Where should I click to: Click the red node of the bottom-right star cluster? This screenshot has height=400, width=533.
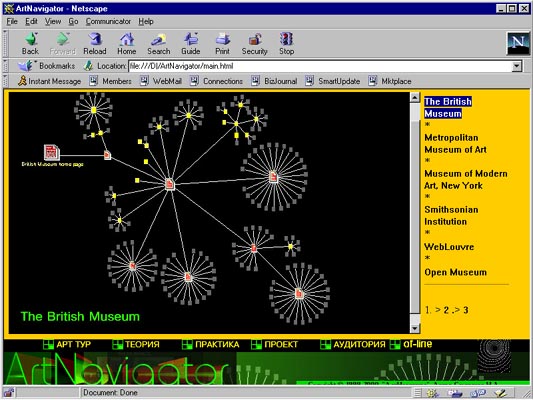[299, 293]
